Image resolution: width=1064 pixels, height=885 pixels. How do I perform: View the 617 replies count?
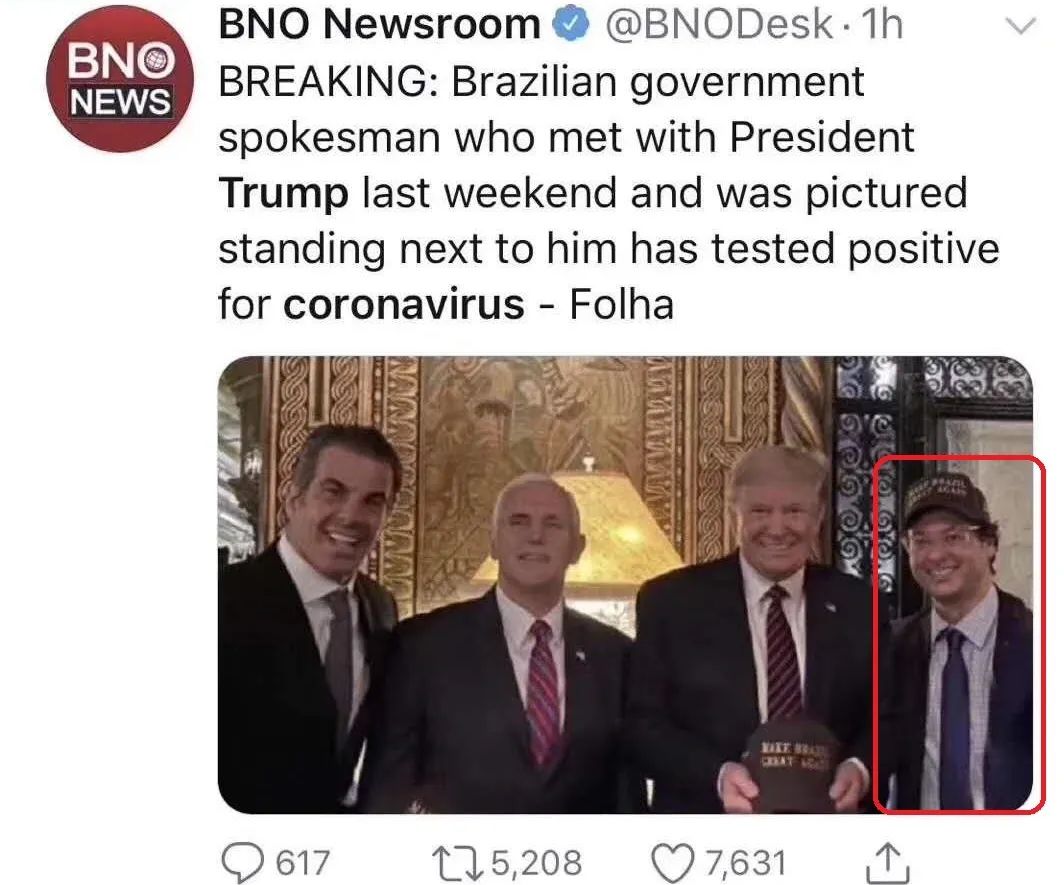pos(302,862)
